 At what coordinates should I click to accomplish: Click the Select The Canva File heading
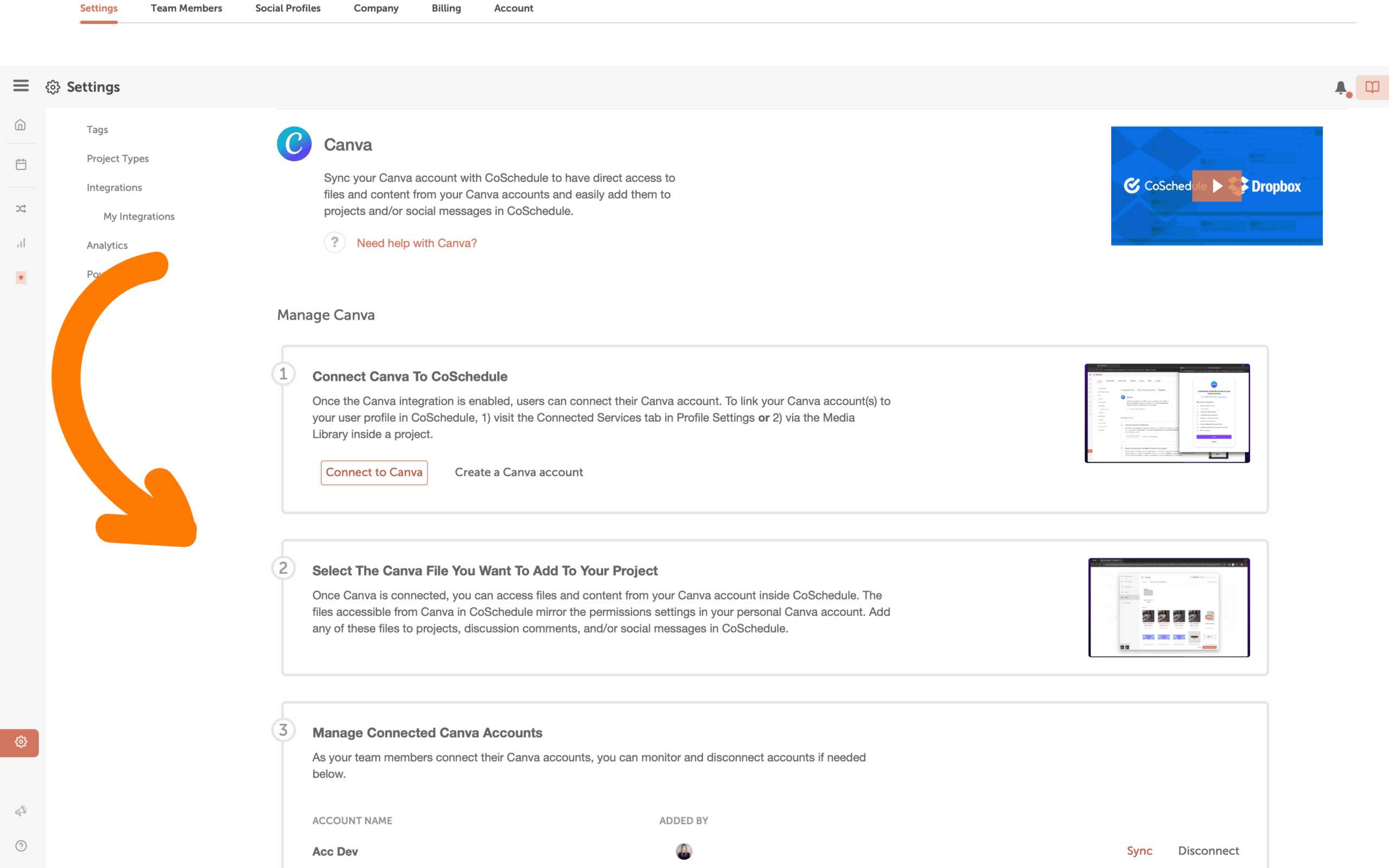[x=485, y=571]
